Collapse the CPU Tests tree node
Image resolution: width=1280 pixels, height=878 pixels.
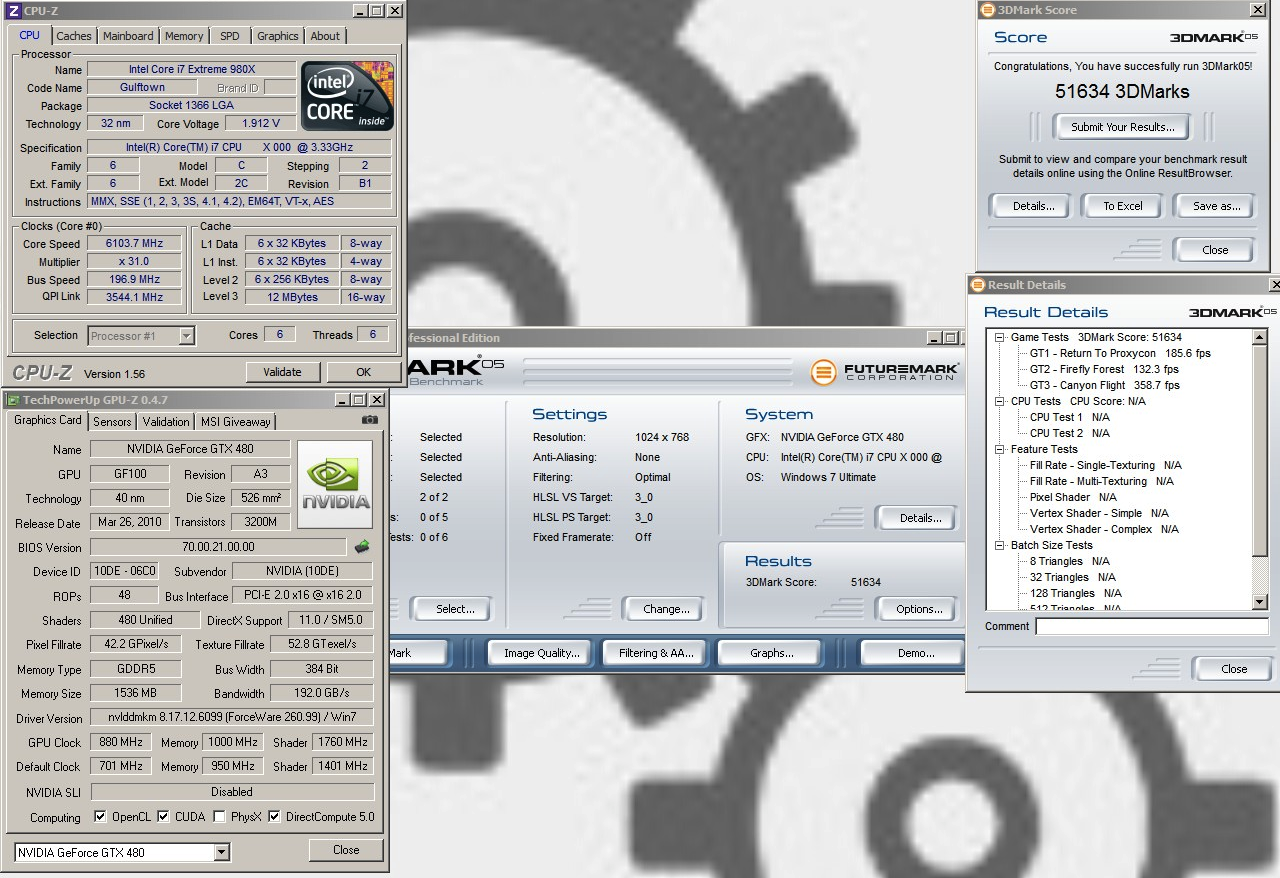(x=1000, y=402)
